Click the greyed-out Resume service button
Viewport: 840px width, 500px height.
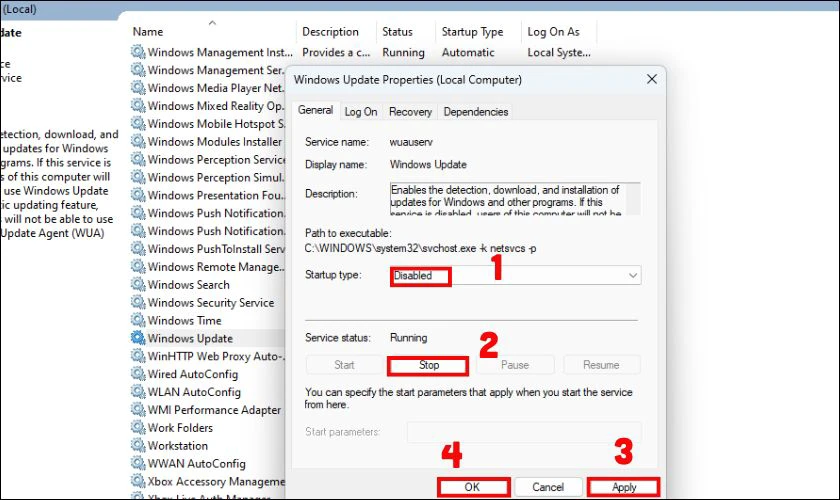pos(601,365)
